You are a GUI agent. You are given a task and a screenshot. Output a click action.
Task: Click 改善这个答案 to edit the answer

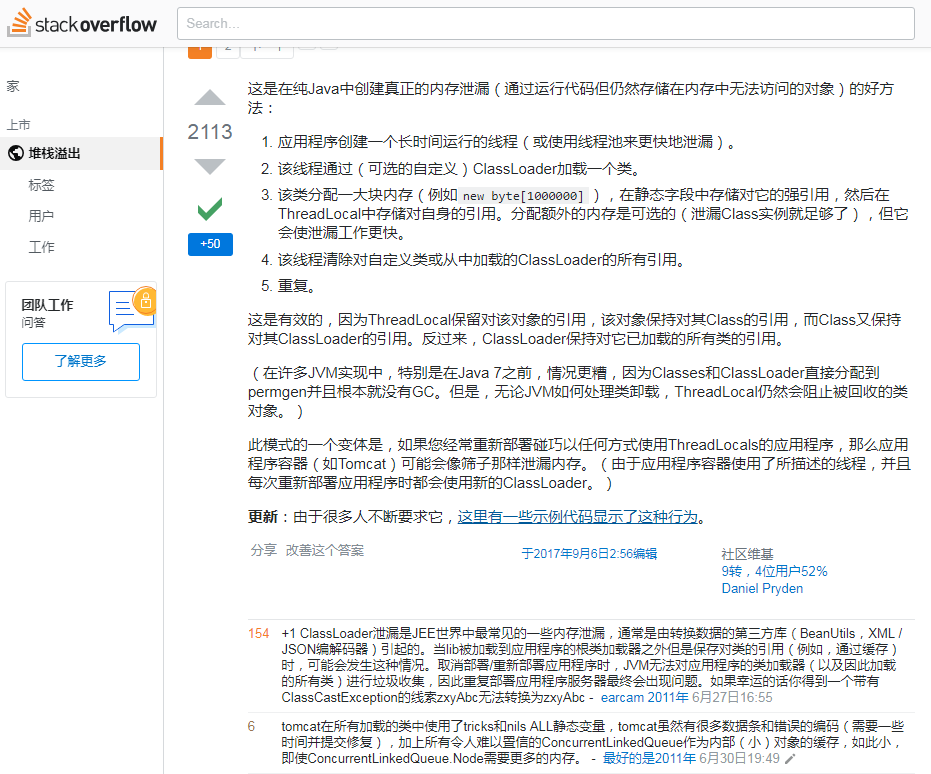[326, 549]
